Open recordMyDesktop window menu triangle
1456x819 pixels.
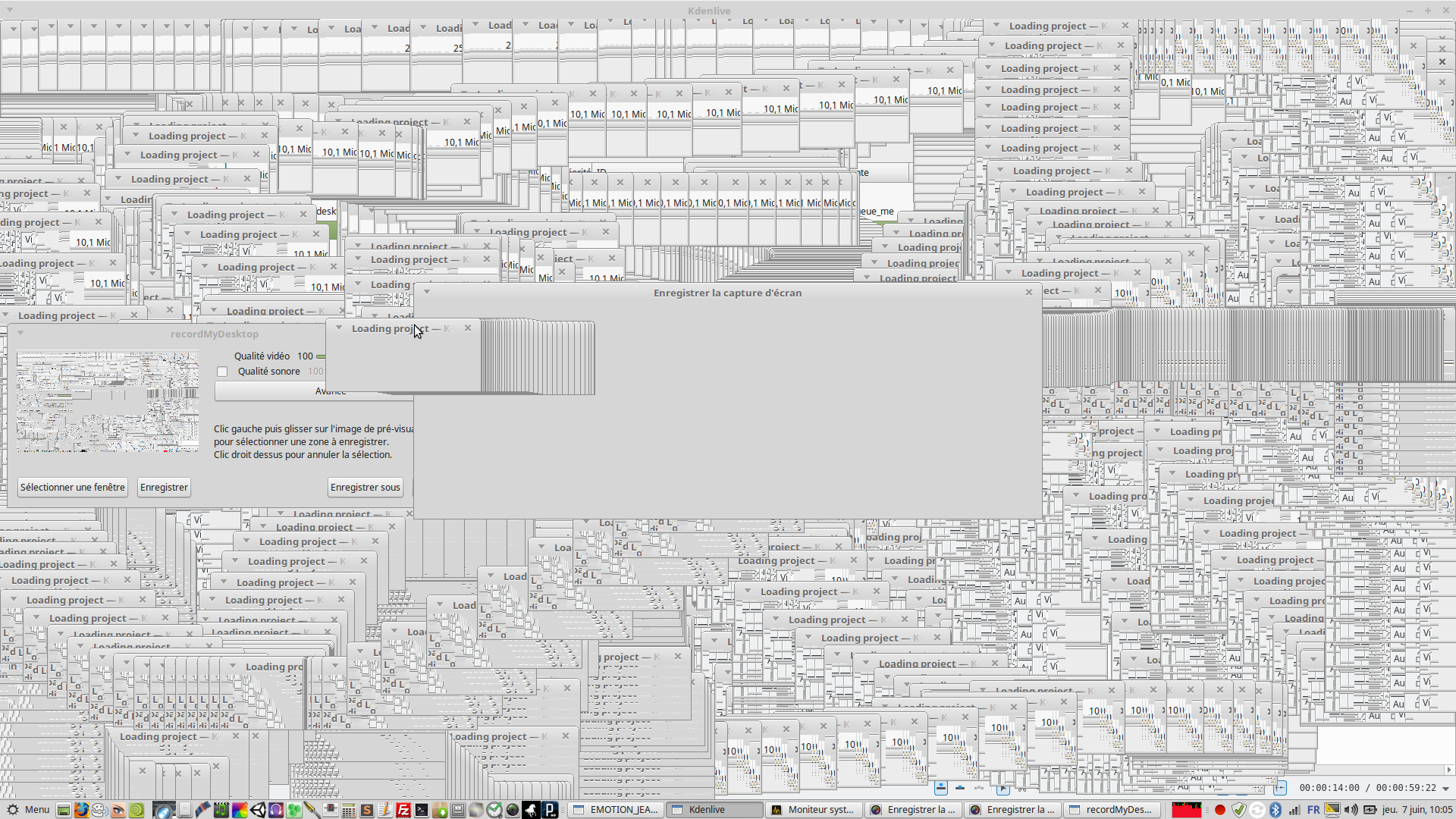(x=20, y=334)
